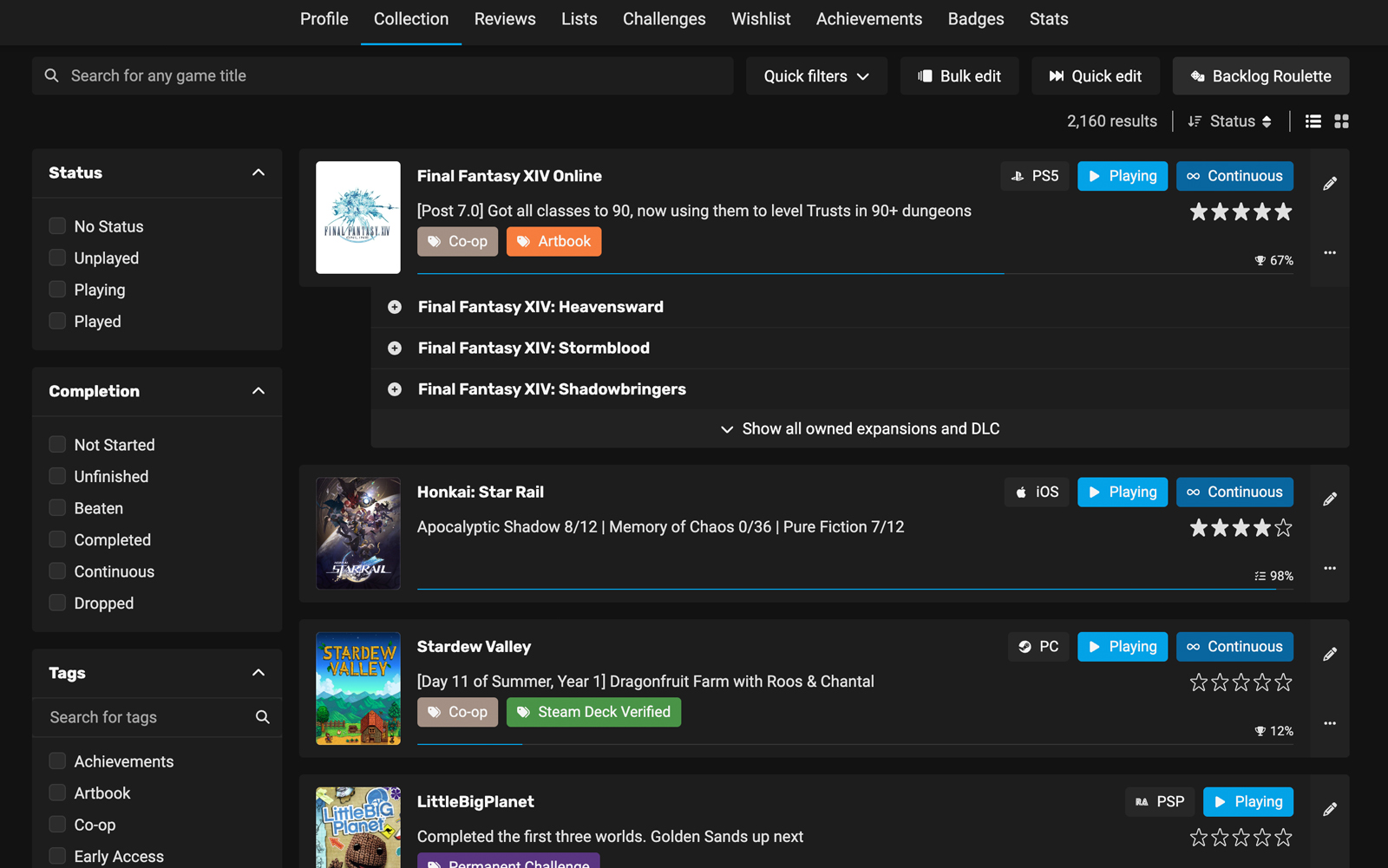Click the PS5 platform badge on Final Fantasy XIV

1034,175
